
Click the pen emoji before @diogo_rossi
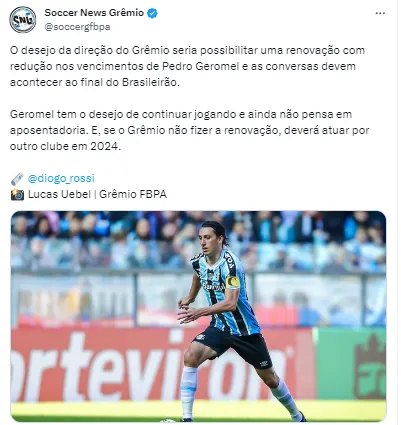click(17, 179)
